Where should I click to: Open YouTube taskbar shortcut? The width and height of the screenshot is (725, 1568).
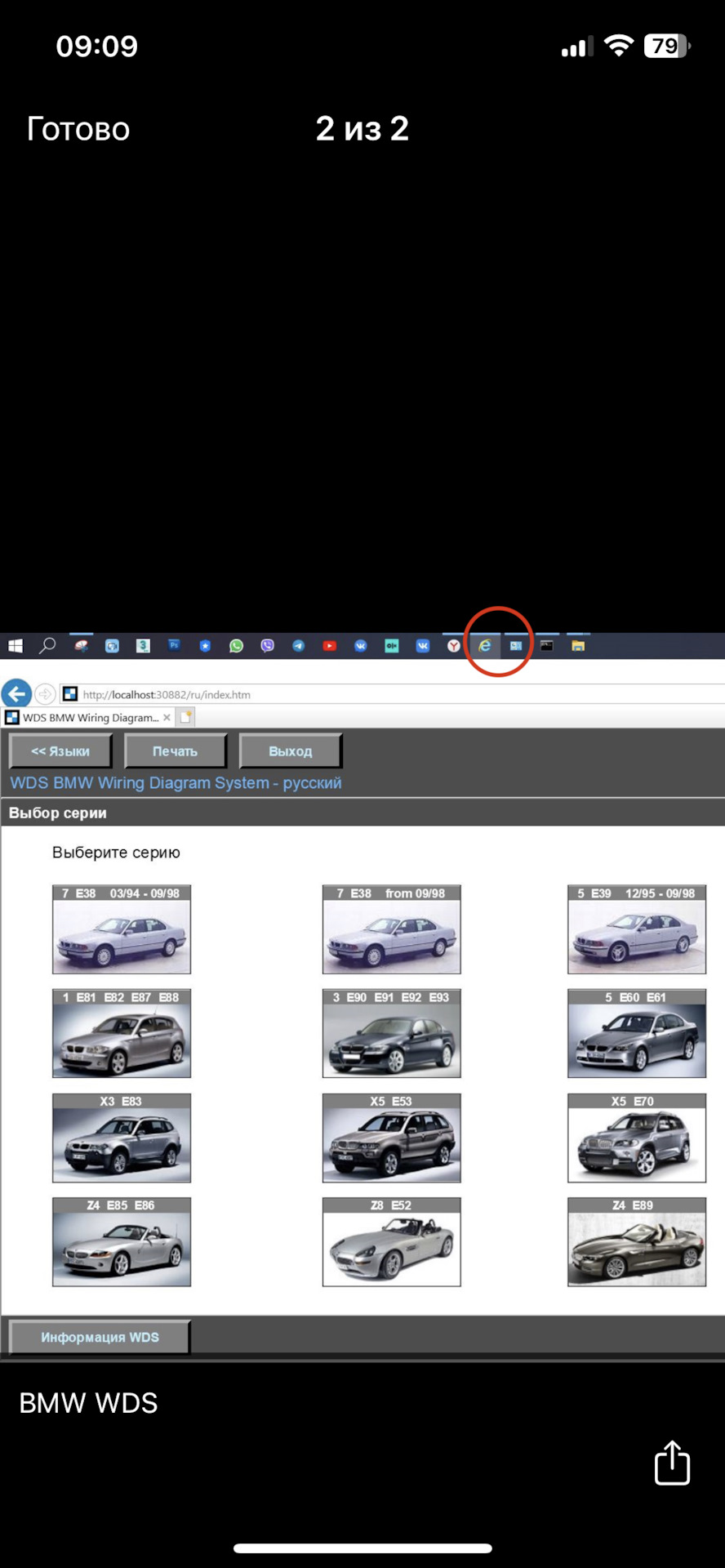(330, 646)
